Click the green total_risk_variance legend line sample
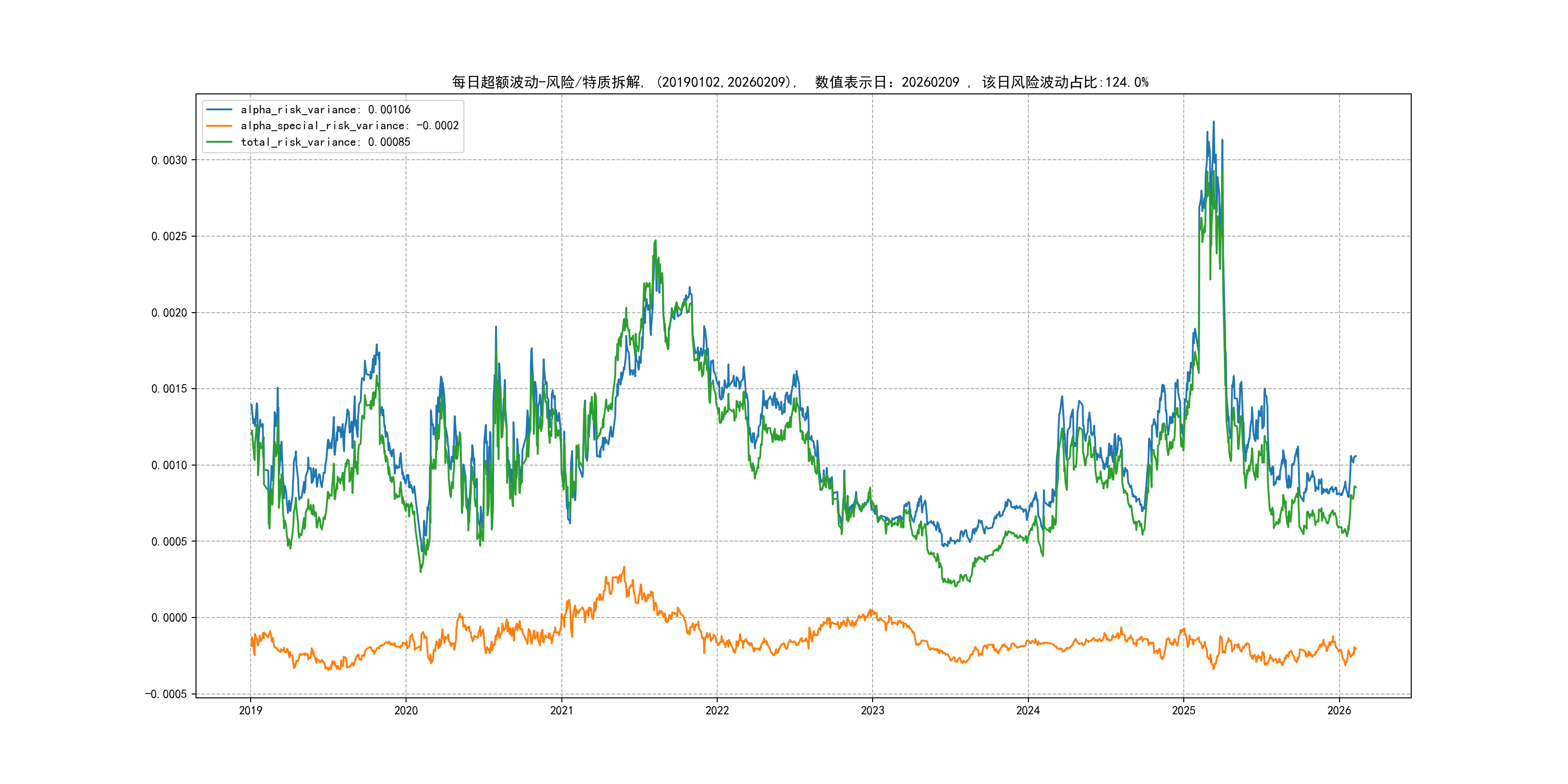 tap(219, 142)
